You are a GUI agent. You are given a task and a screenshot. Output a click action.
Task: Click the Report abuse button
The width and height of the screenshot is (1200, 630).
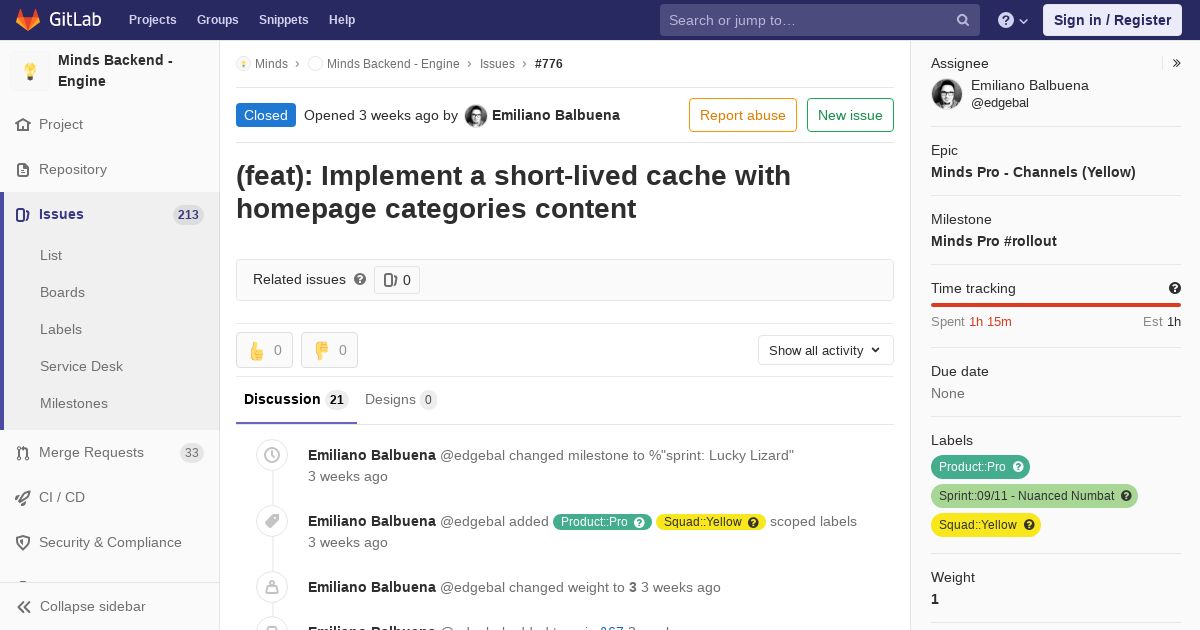point(743,115)
